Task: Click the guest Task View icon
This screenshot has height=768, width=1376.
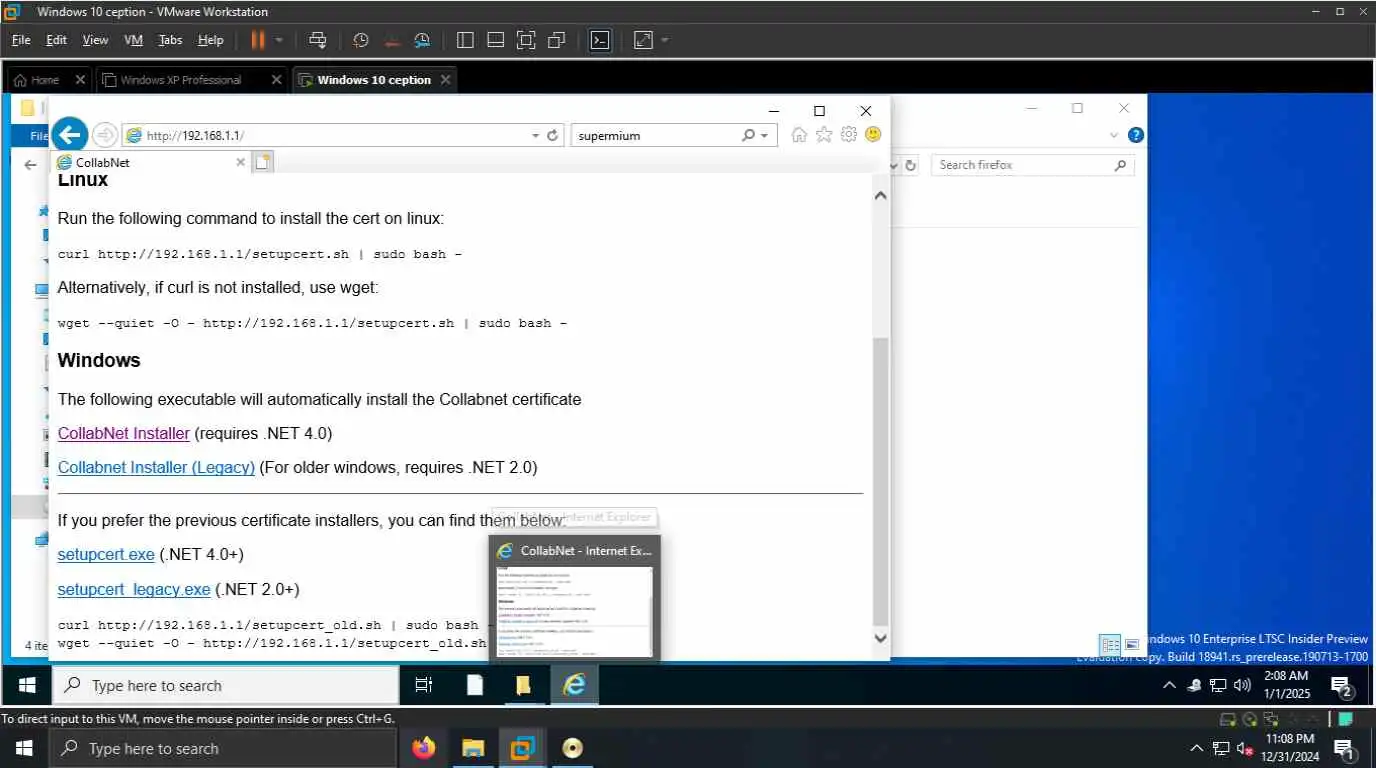Action: (423, 685)
